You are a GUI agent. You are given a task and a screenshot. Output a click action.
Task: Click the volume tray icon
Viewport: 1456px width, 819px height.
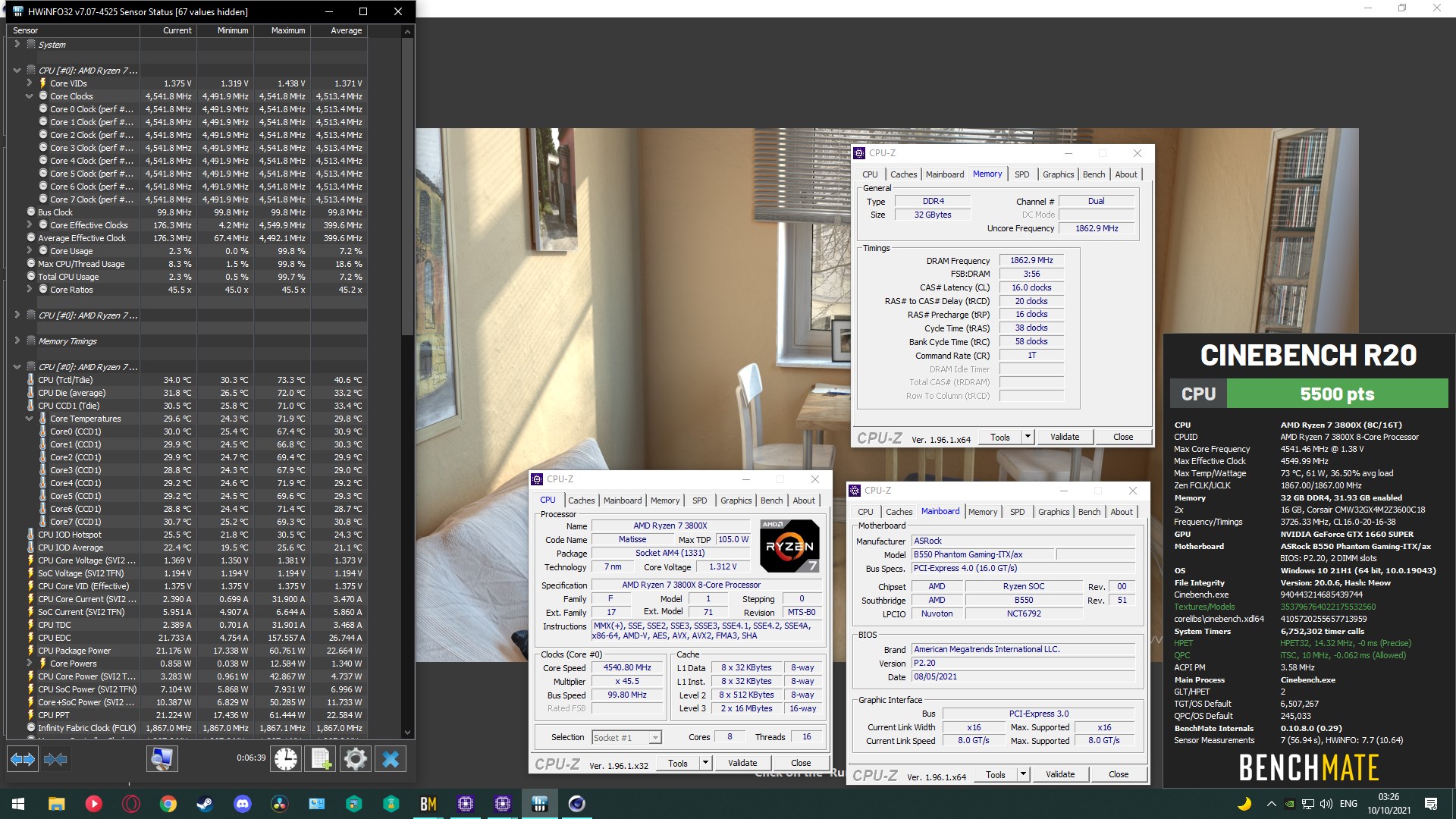coord(1326,804)
